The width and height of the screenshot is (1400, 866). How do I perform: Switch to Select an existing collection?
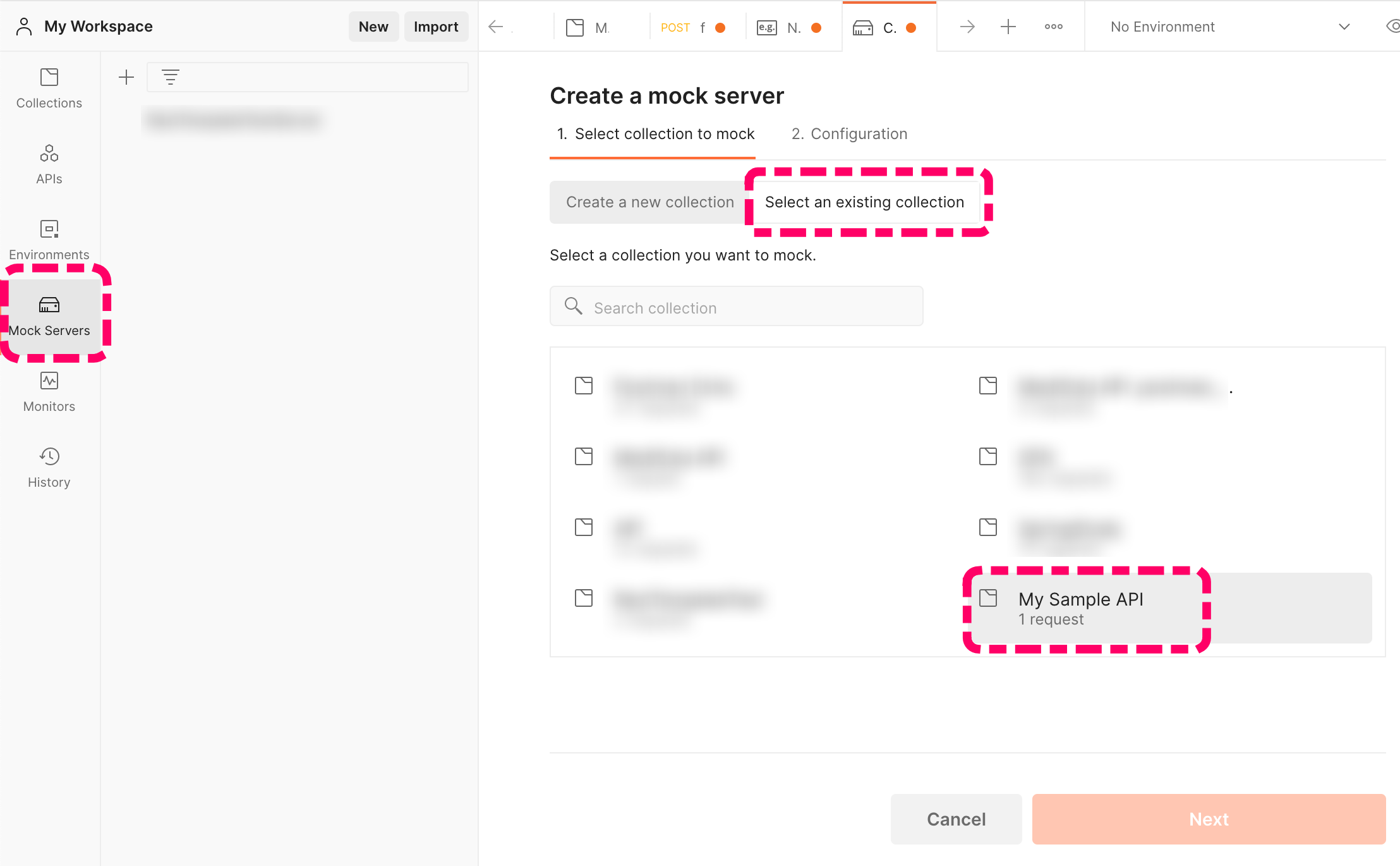tap(864, 202)
